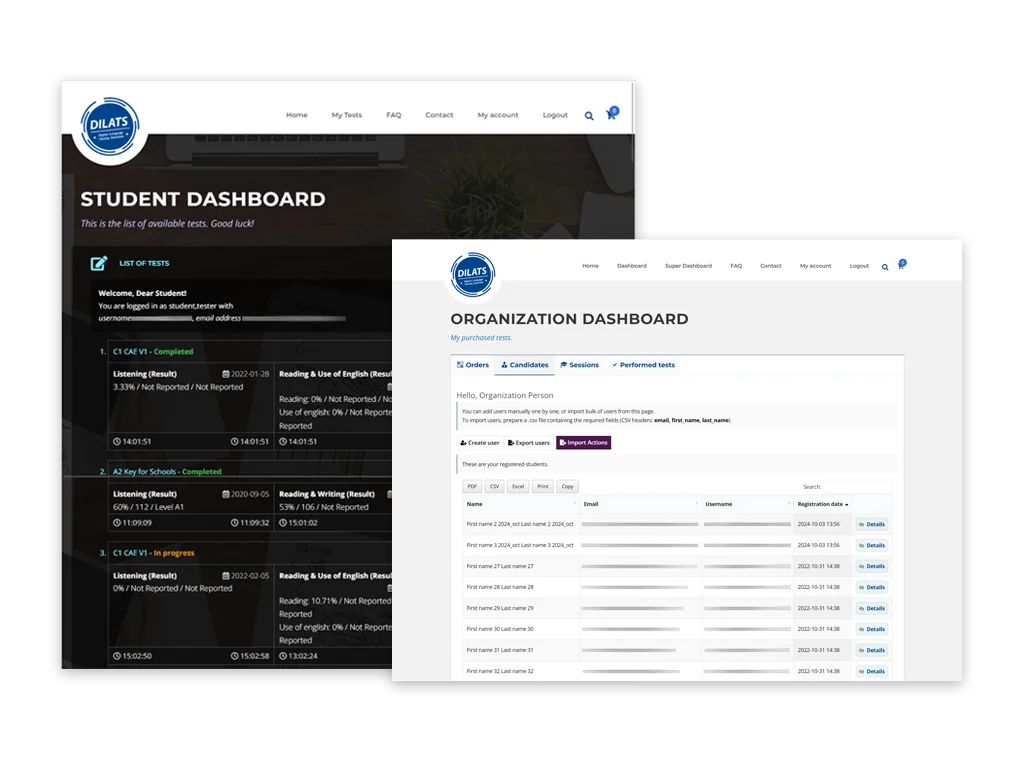Export the table using Excel button
1024x768 pixels.
pyautogui.click(x=518, y=486)
